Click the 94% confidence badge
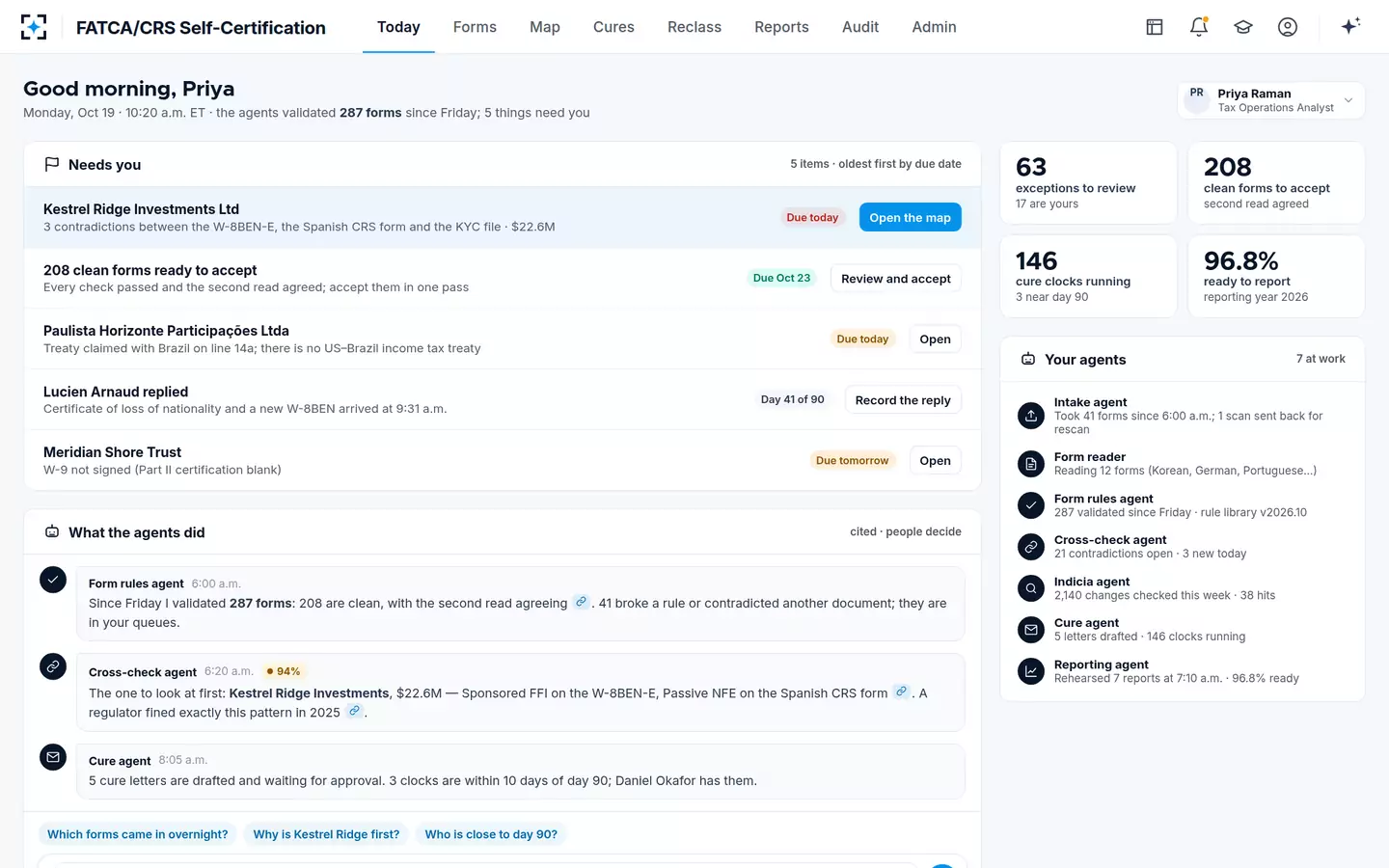The image size is (1389, 868). [x=284, y=671]
